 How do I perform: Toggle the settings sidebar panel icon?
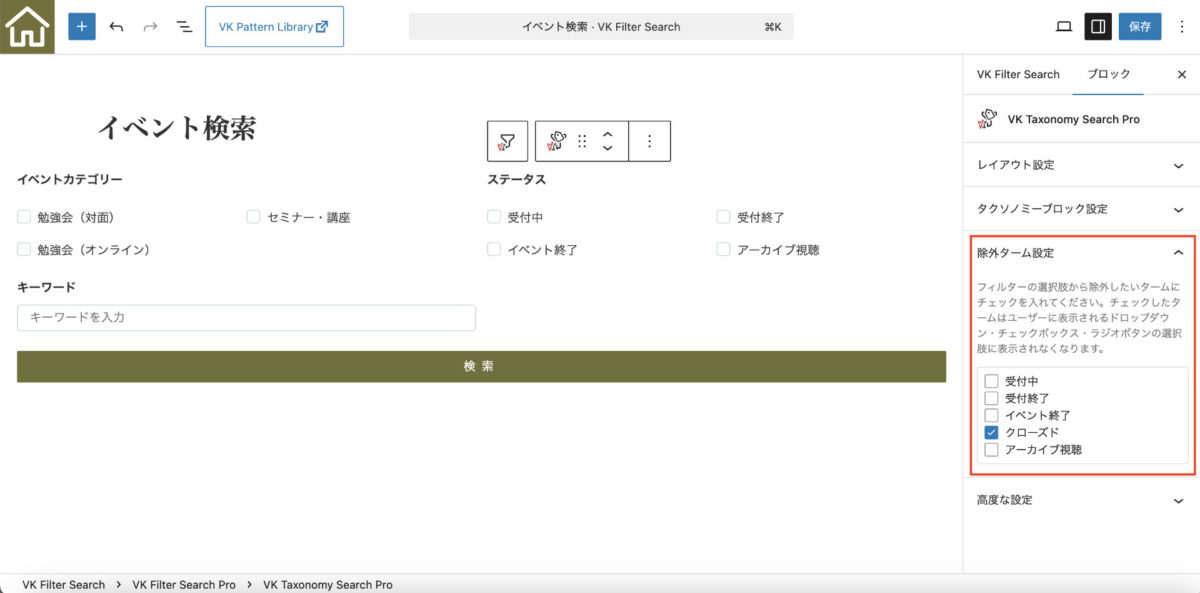1098,27
